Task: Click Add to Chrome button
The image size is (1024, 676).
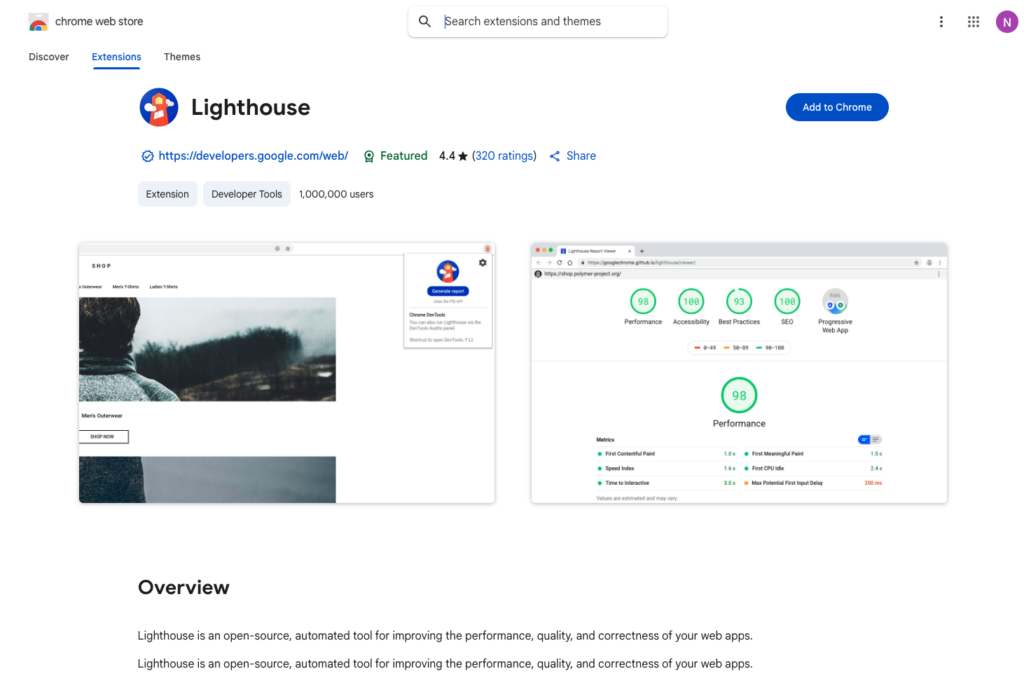Action: pos(837,107)
